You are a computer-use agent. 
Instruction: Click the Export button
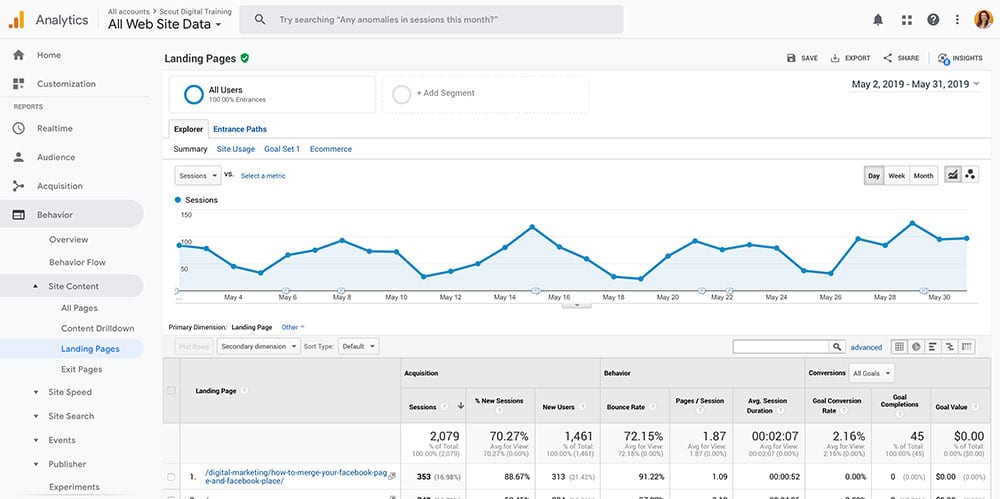pos(851,58)
